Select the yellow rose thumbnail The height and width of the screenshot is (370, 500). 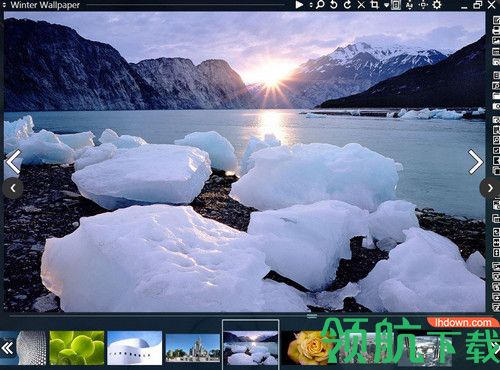(308, 348)
